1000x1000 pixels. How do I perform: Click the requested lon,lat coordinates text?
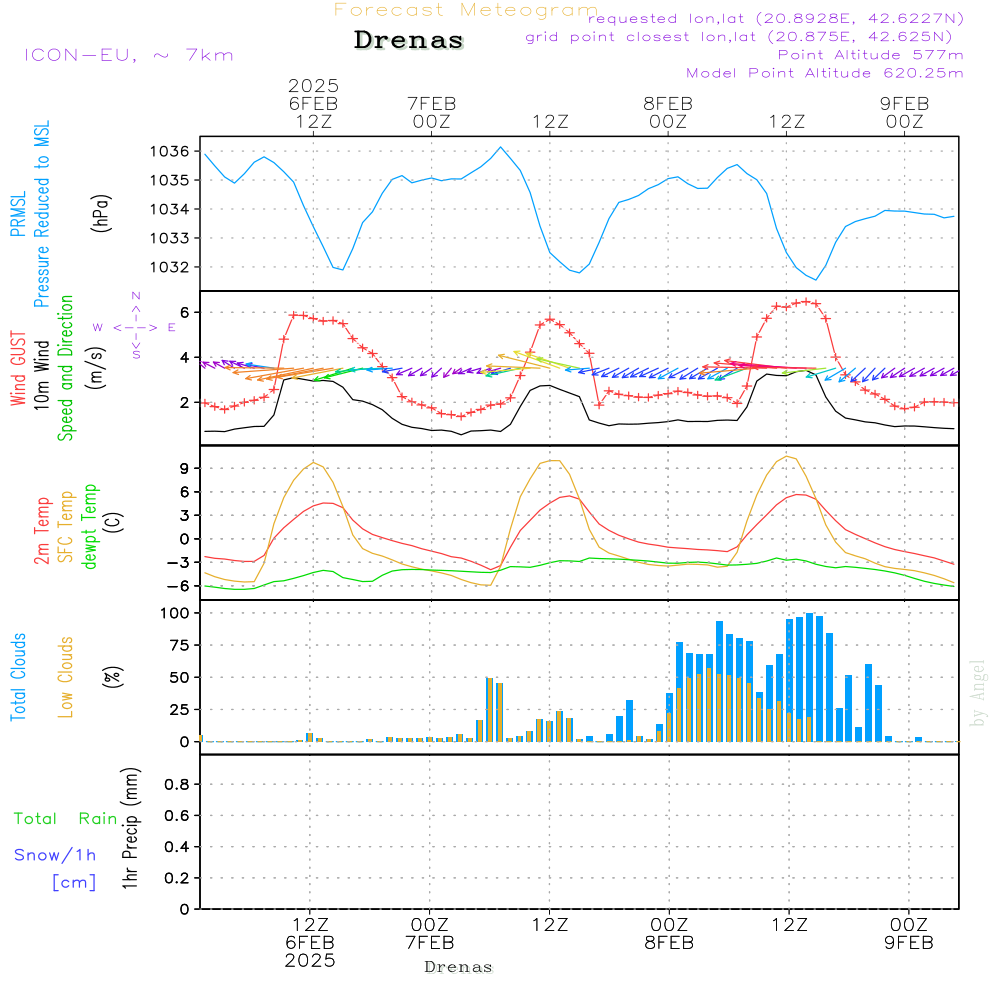point(775,19)
